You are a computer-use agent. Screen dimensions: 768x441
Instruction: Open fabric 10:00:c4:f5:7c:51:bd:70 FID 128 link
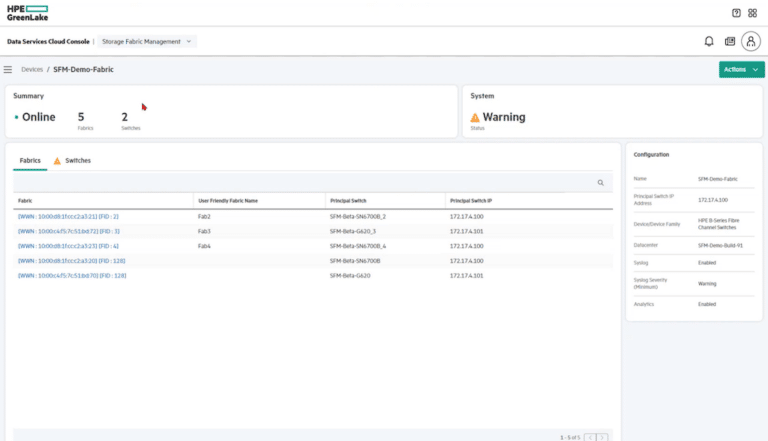pyautogui.click(x=72, y=275)
